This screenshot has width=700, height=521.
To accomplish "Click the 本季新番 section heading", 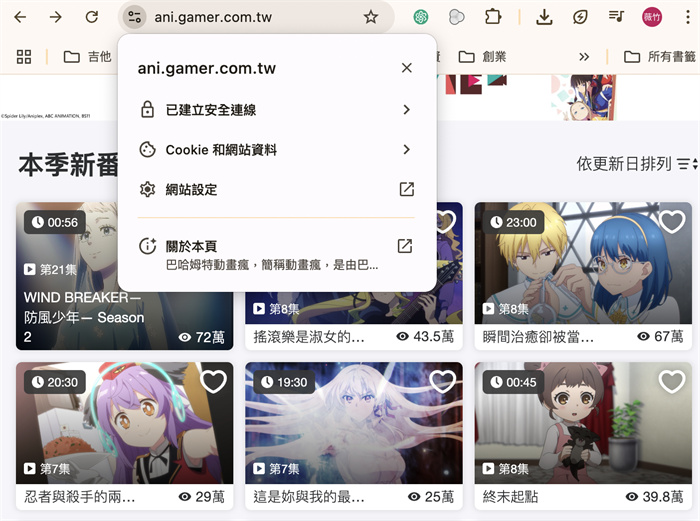I will coord(68,165).
